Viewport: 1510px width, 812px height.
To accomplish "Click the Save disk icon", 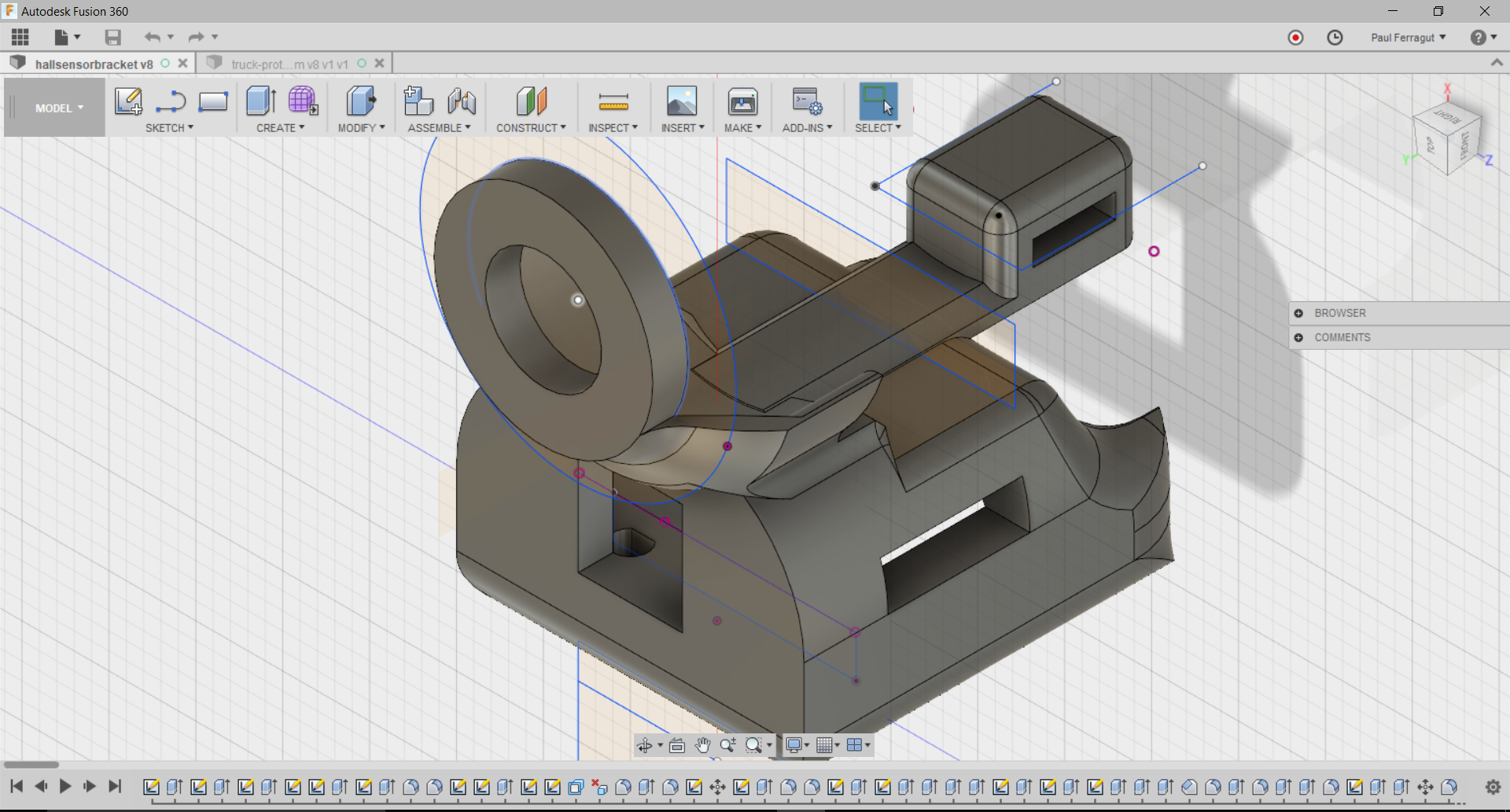I will point(112,37).
